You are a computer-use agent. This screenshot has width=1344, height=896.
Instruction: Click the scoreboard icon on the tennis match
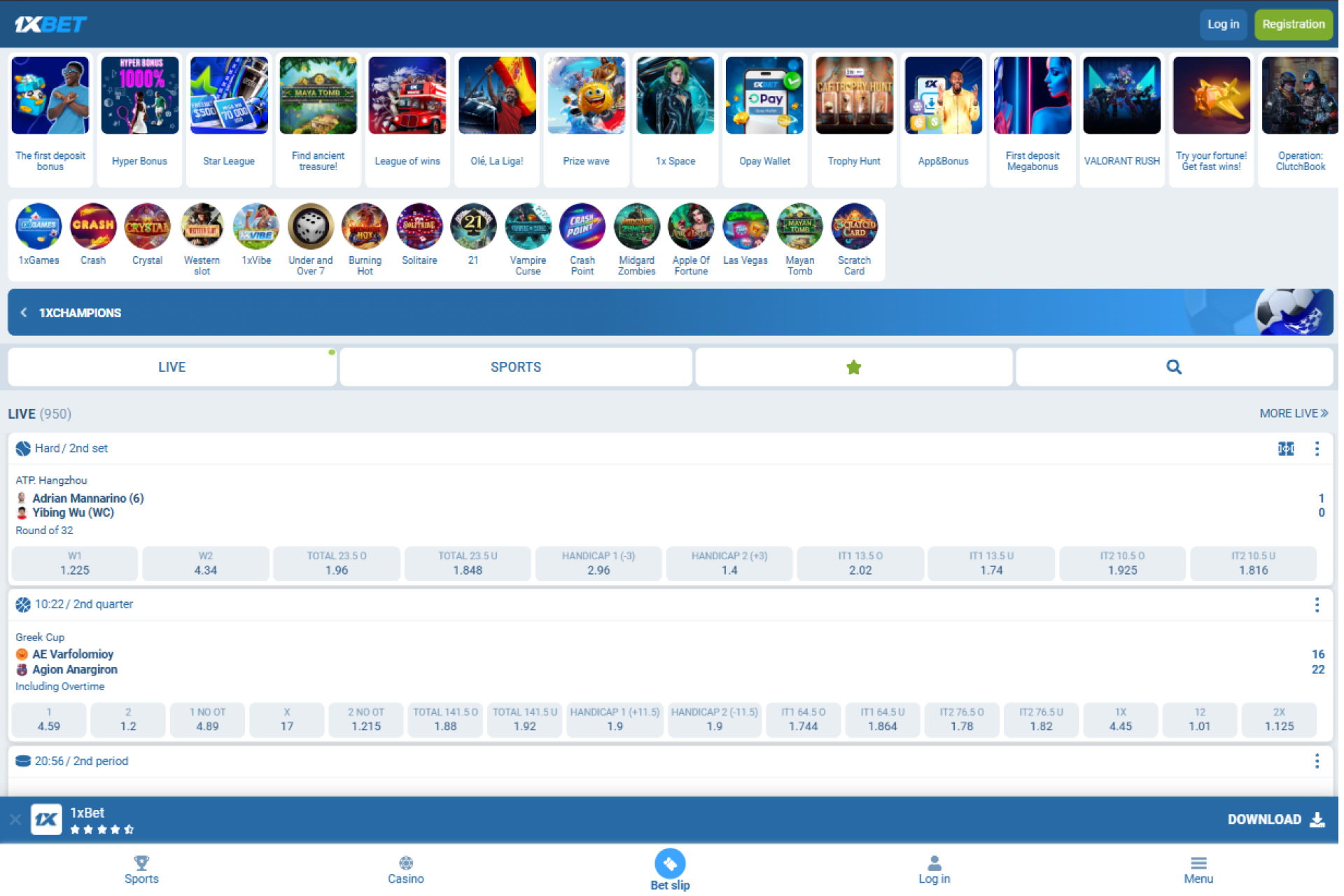1285,449
